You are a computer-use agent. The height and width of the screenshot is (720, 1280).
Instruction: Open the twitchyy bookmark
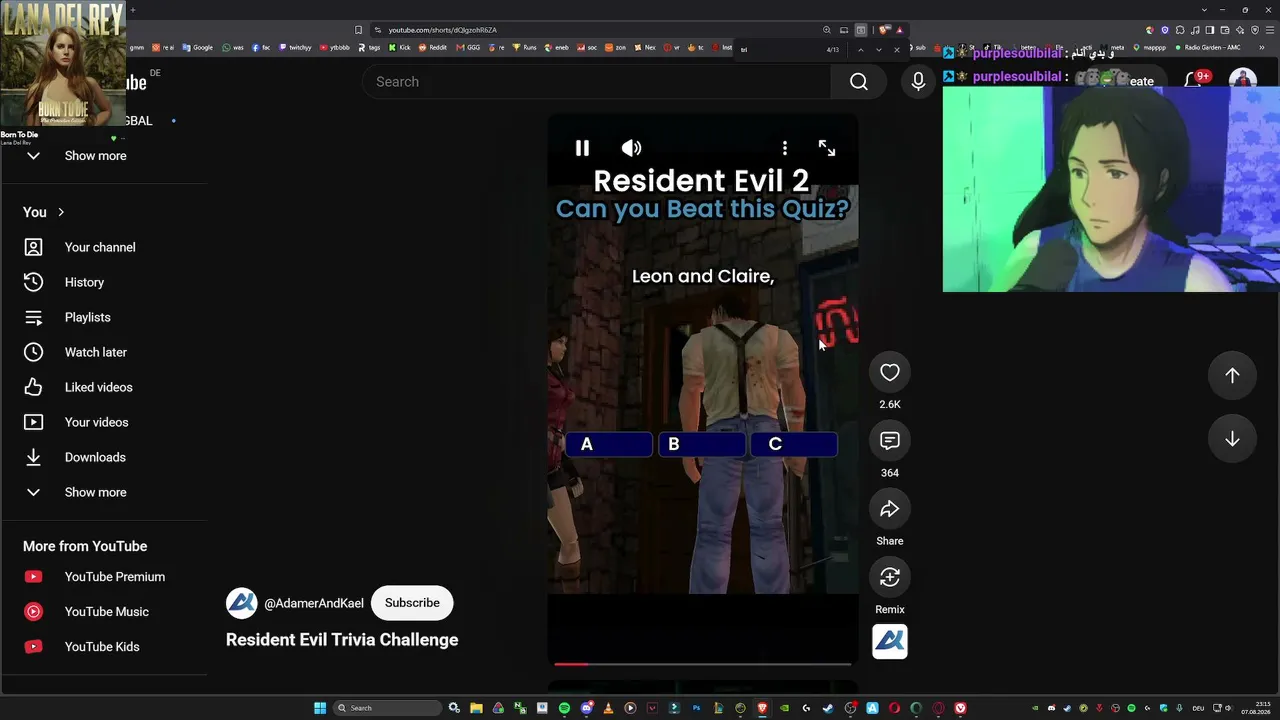(x=296, y=48)
